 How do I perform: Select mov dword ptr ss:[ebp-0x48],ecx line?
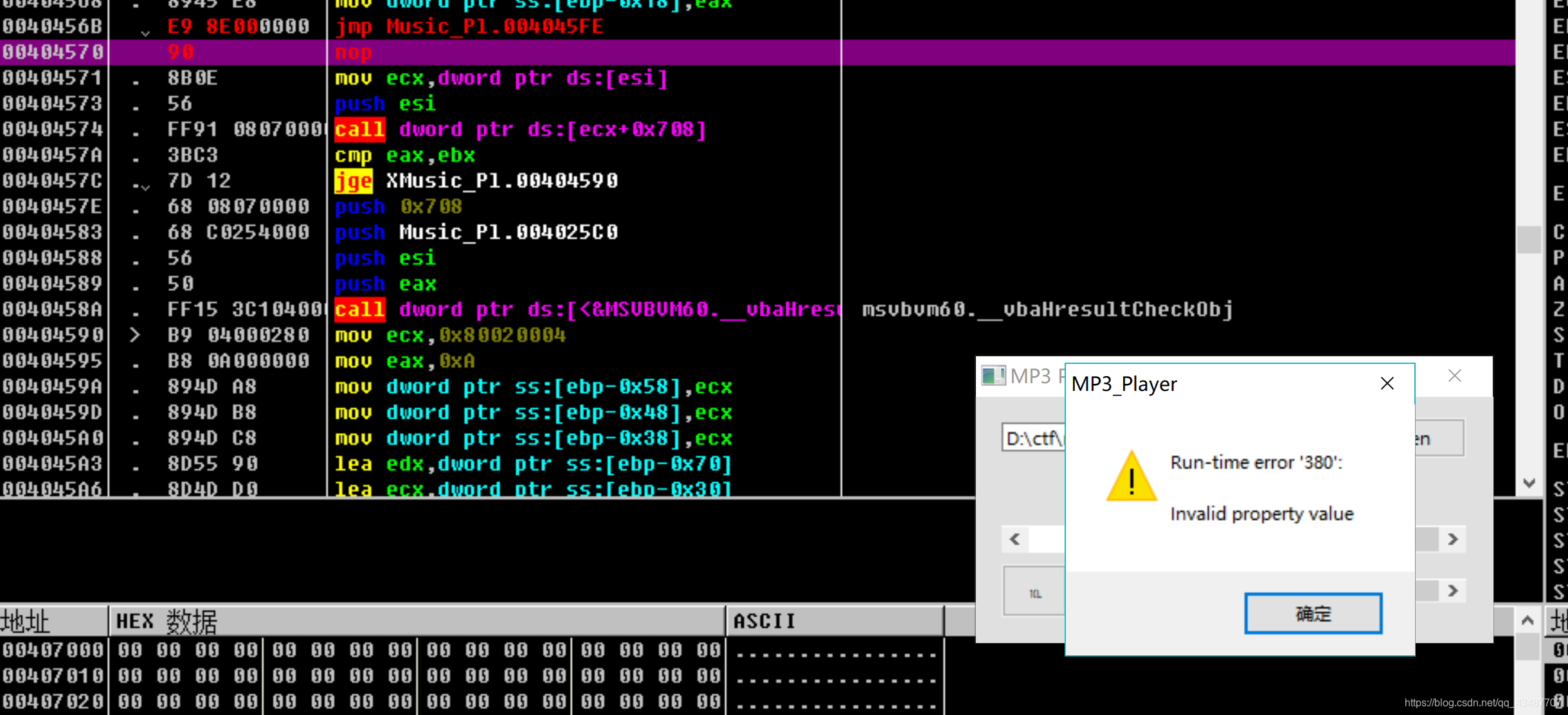pos(534,412)
